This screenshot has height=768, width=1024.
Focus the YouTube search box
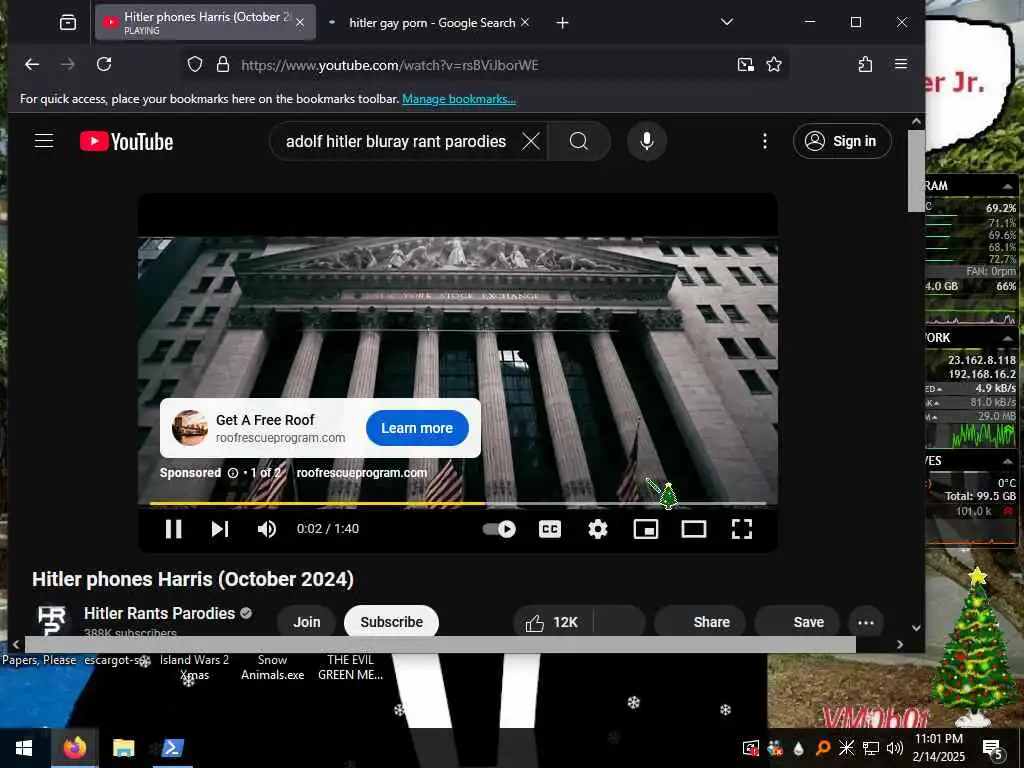(x=396, y=141)
